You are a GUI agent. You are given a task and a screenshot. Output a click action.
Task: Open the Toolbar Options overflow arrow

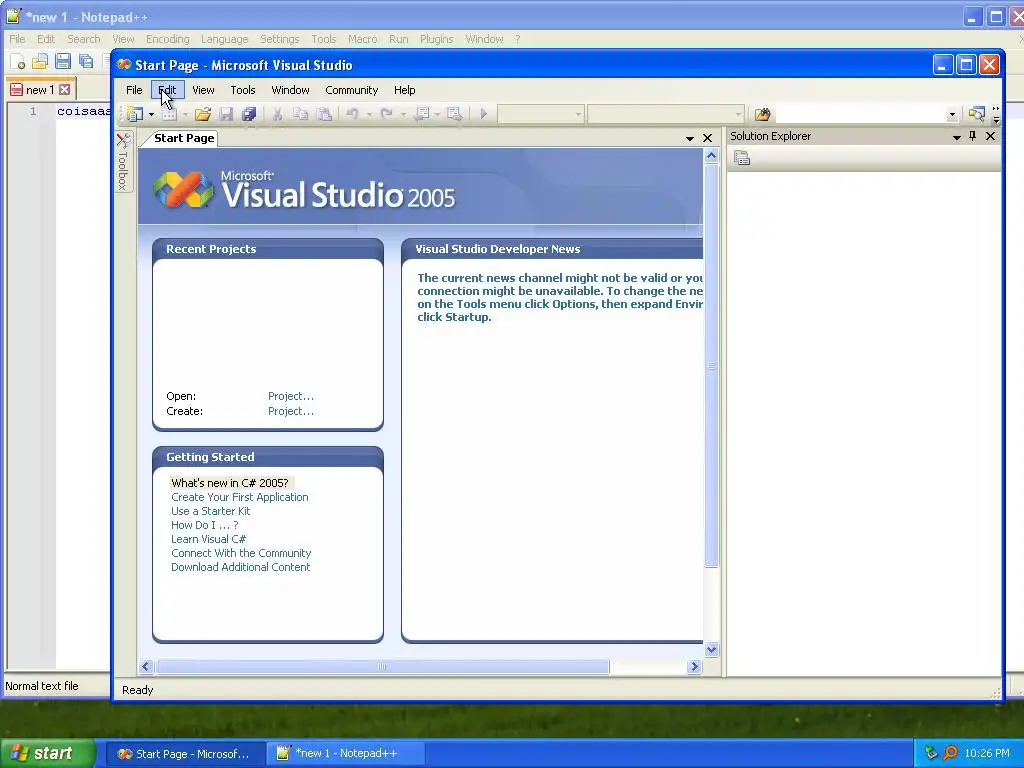click(996, 115)
